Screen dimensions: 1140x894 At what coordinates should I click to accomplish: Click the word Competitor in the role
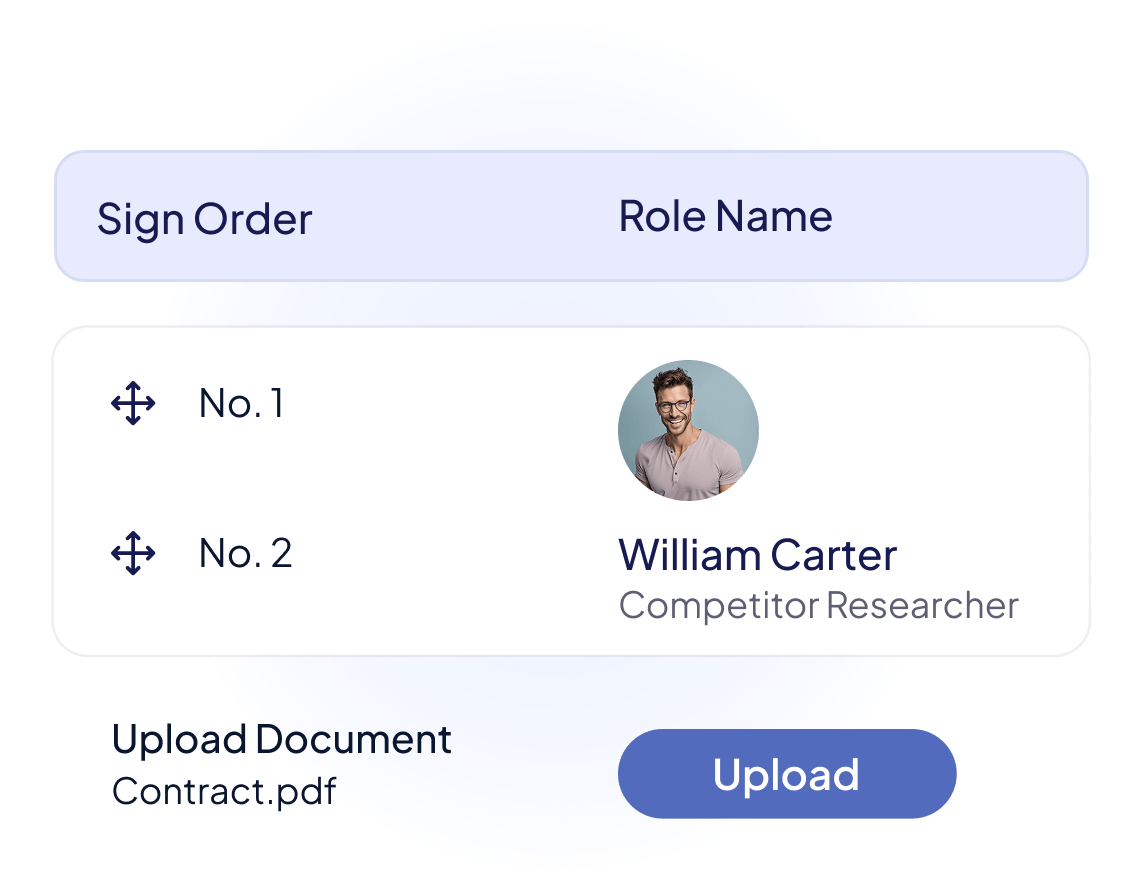click(x=718, y=605)
